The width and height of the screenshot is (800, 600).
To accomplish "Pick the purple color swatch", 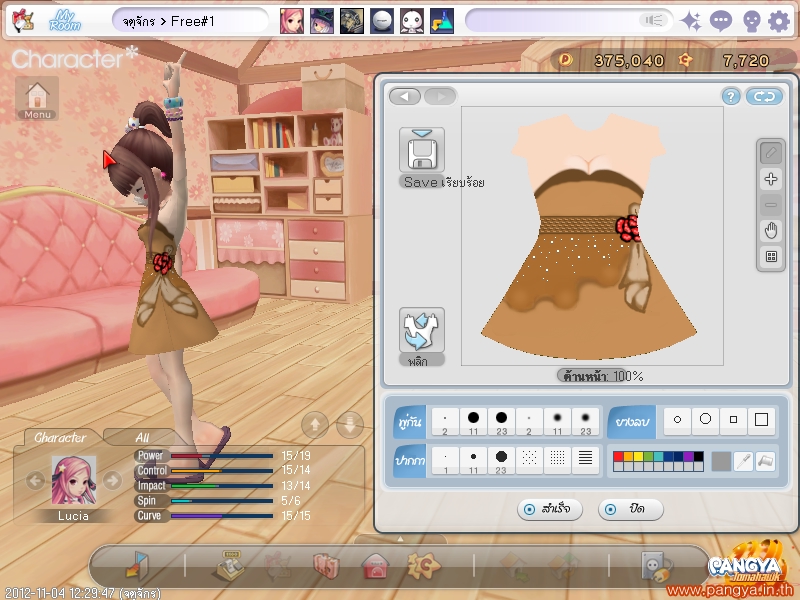I will coord(688,457).
